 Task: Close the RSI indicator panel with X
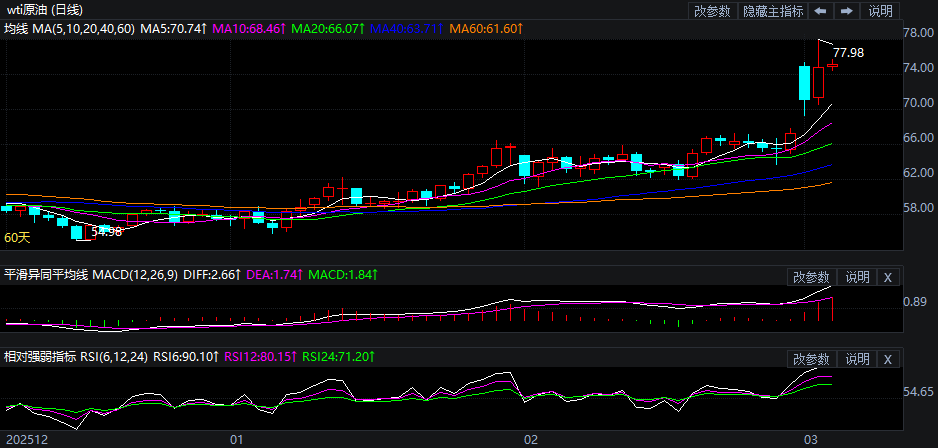point(887,359)
